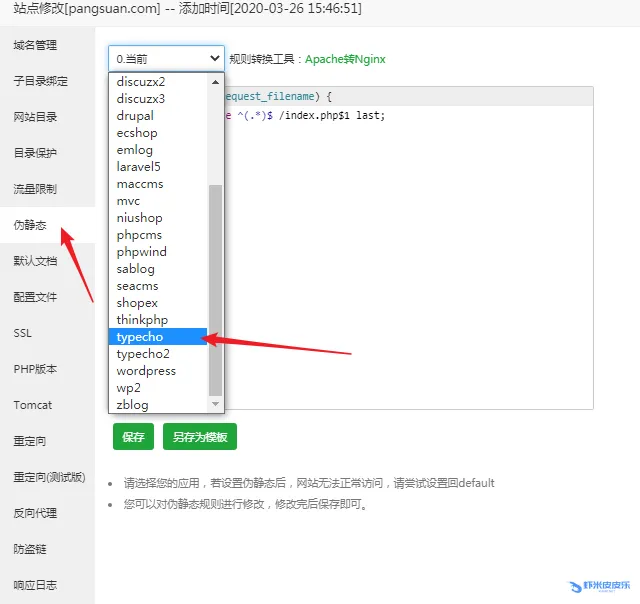Open the PHP版本 tab
This screenshot has height=604, width=640.
pyautogui.click(x=35, y=369)
